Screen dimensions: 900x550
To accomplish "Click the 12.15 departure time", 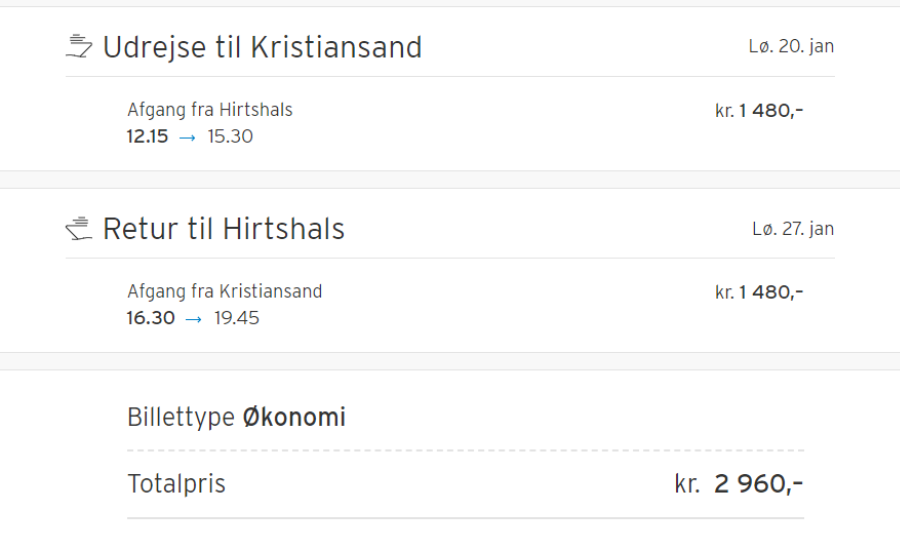I will (148, 137).
